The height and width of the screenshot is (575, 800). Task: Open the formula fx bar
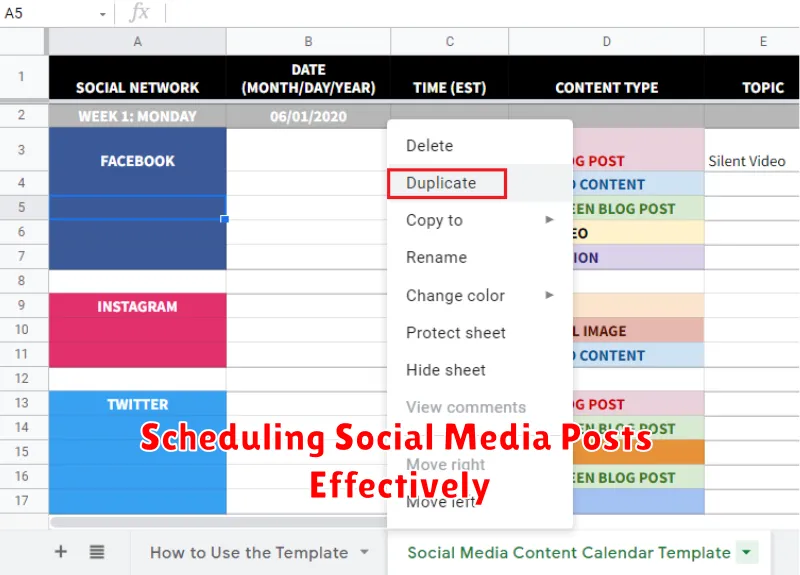[139, 12]
